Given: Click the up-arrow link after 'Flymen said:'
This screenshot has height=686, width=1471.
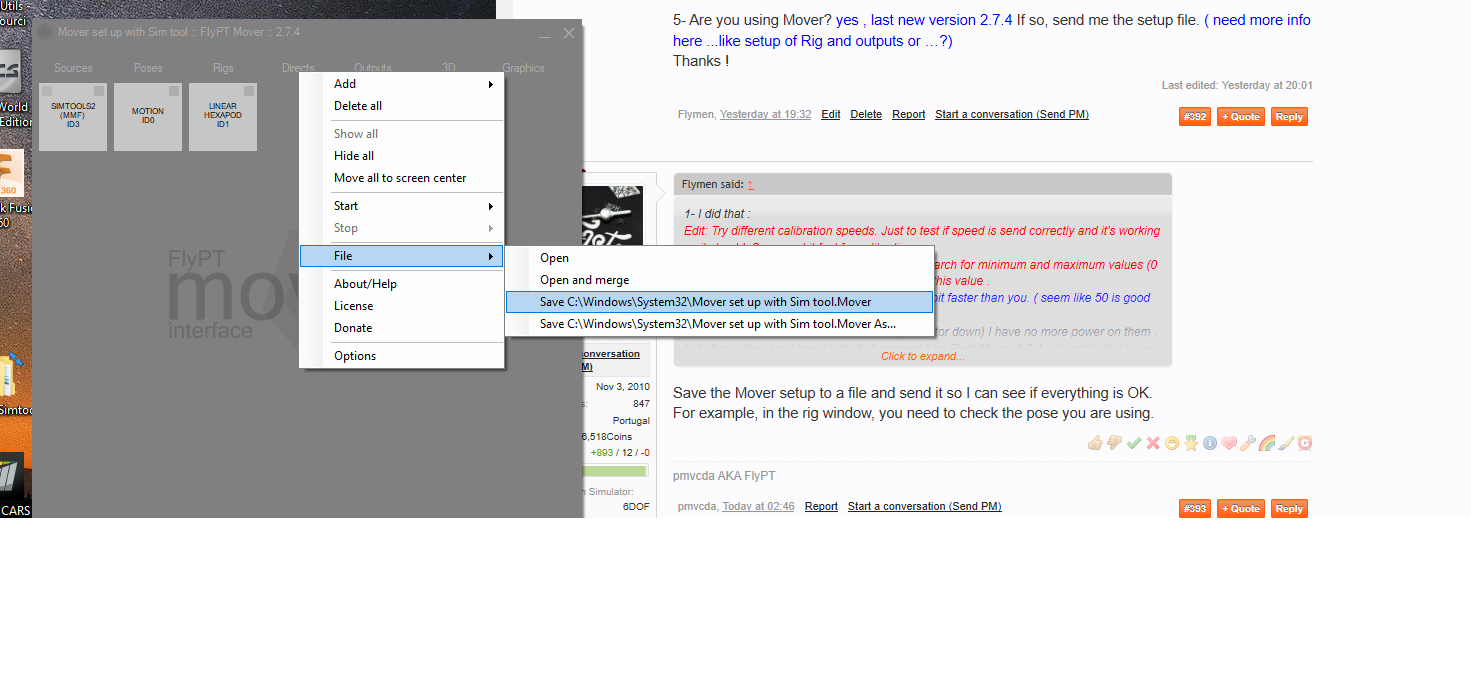Looking at the screenshot, I should (x=750, y=185).
